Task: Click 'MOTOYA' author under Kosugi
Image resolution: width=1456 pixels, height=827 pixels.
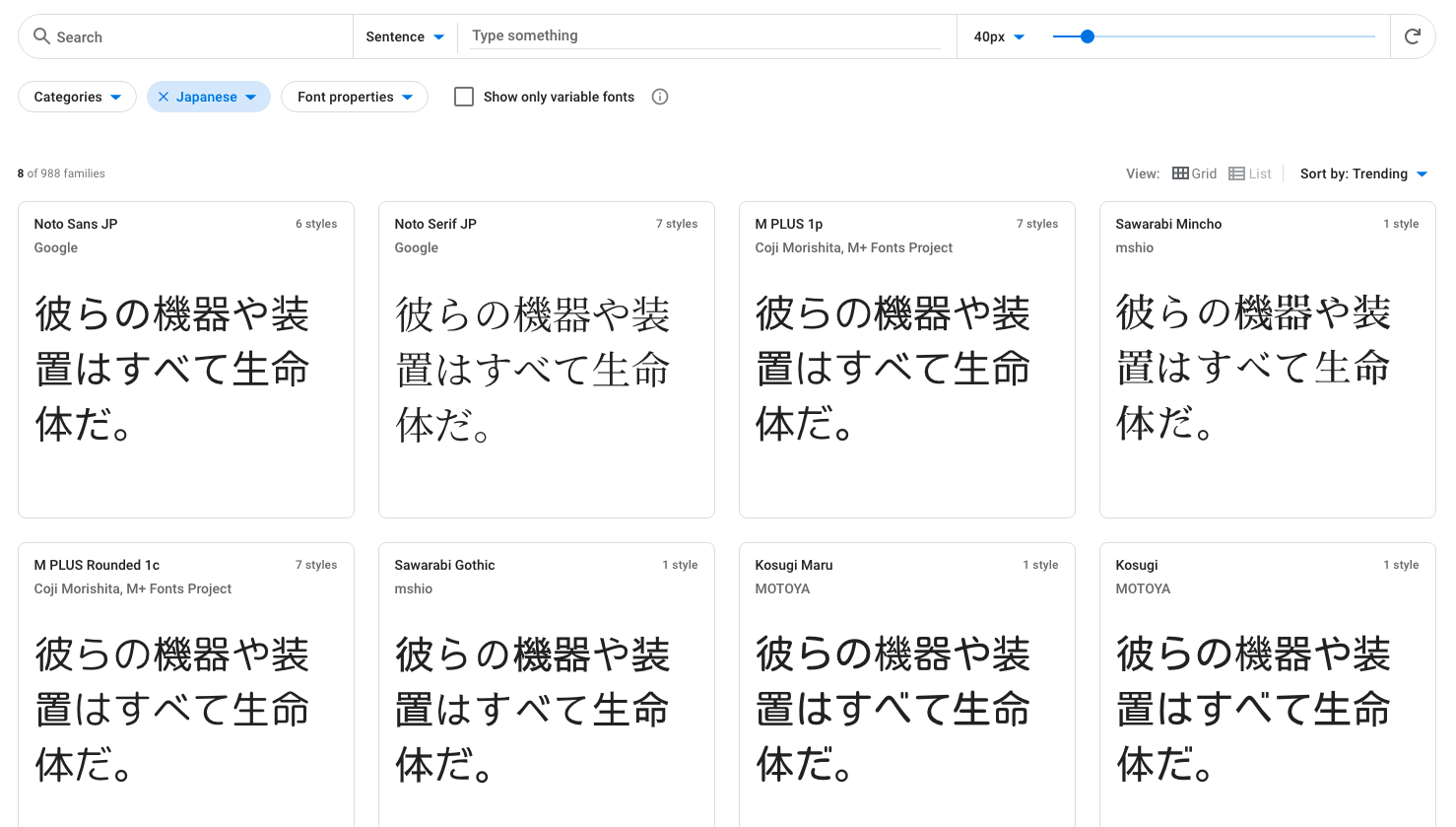Action: tap(1143, 588)
